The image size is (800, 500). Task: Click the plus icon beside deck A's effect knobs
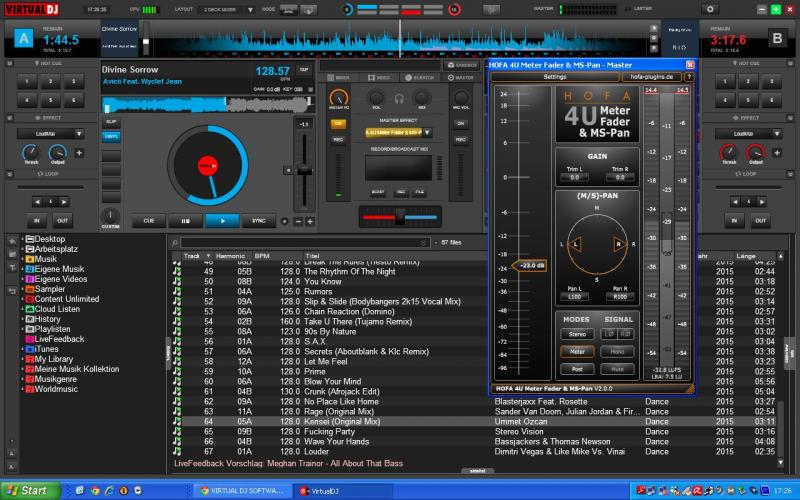click(78, 152)
